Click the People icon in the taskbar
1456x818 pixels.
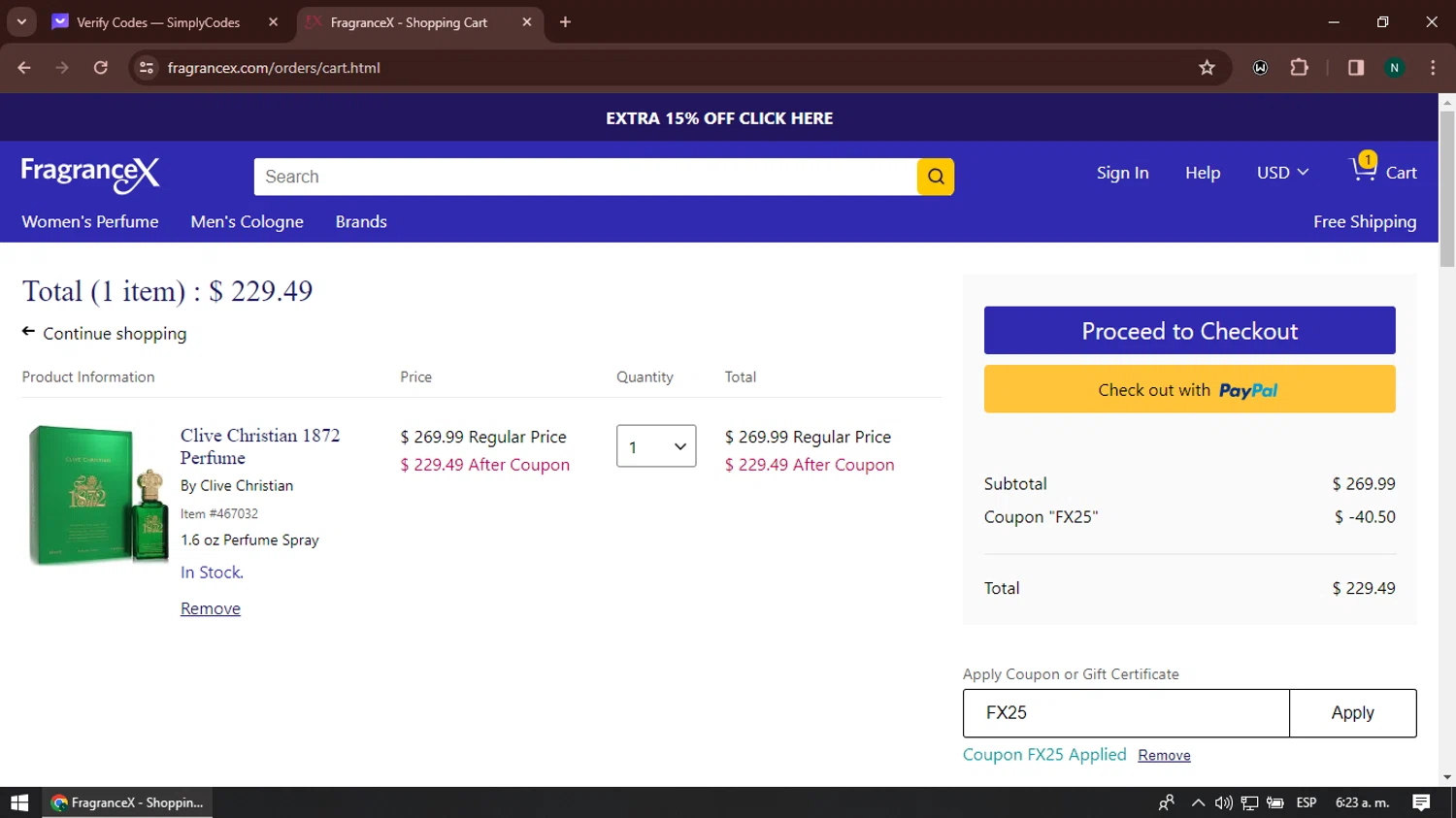1167,802
